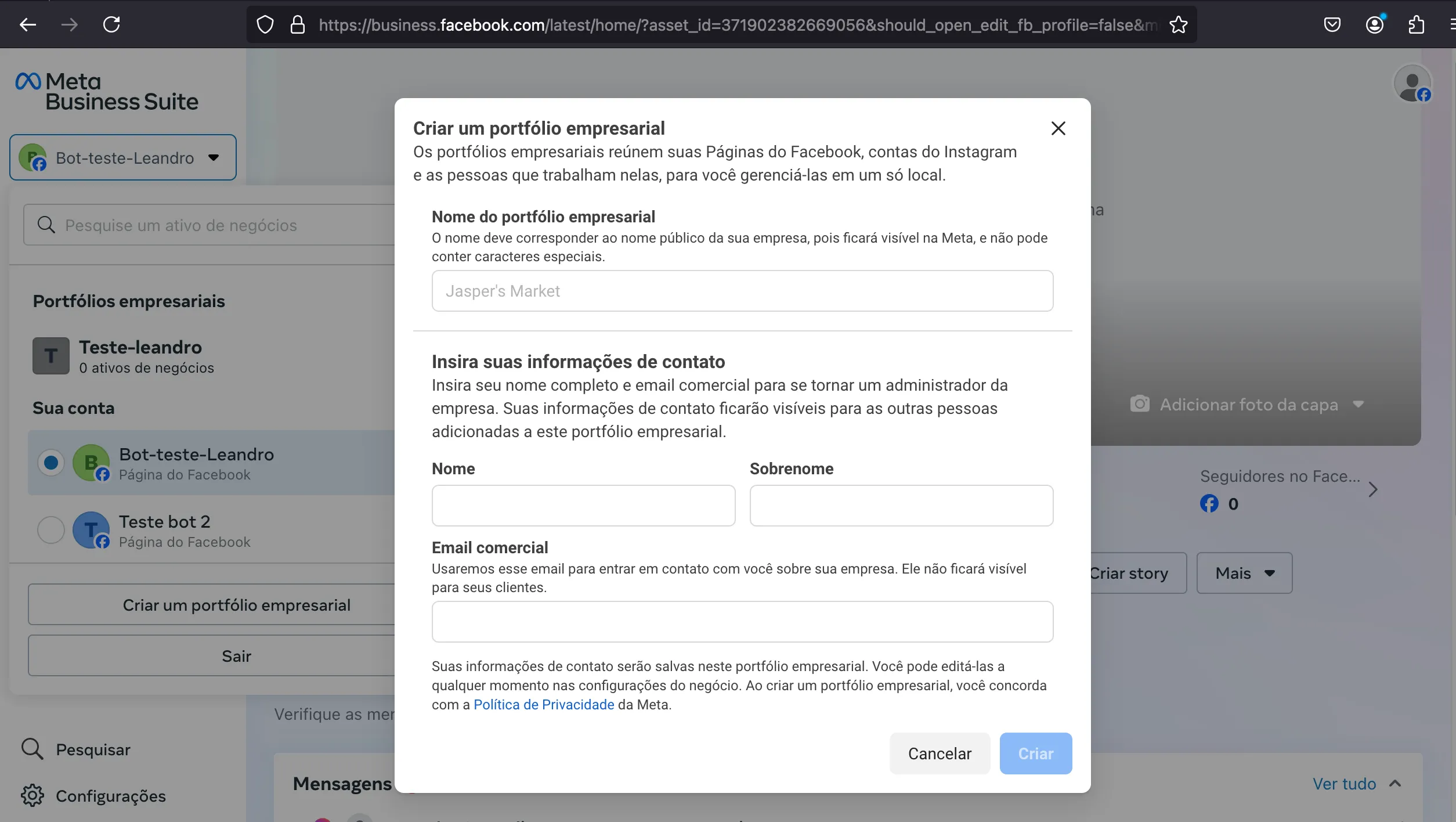The image size is (1456, 822).
Task: Click the browser forward arrow
Action: [x=69, y=24]
